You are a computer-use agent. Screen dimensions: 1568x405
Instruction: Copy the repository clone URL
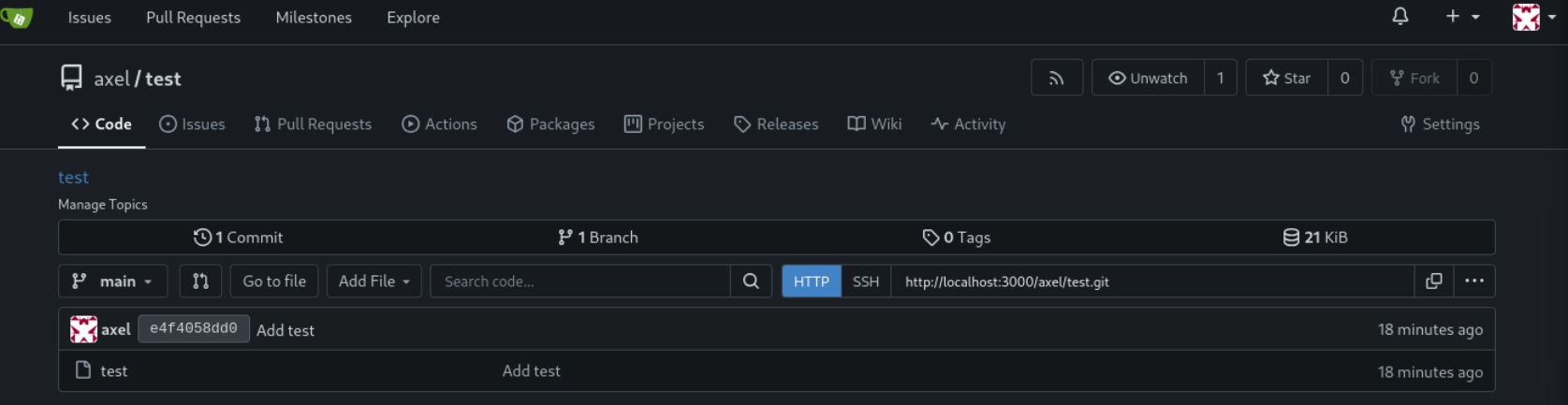pos(1433,282)
